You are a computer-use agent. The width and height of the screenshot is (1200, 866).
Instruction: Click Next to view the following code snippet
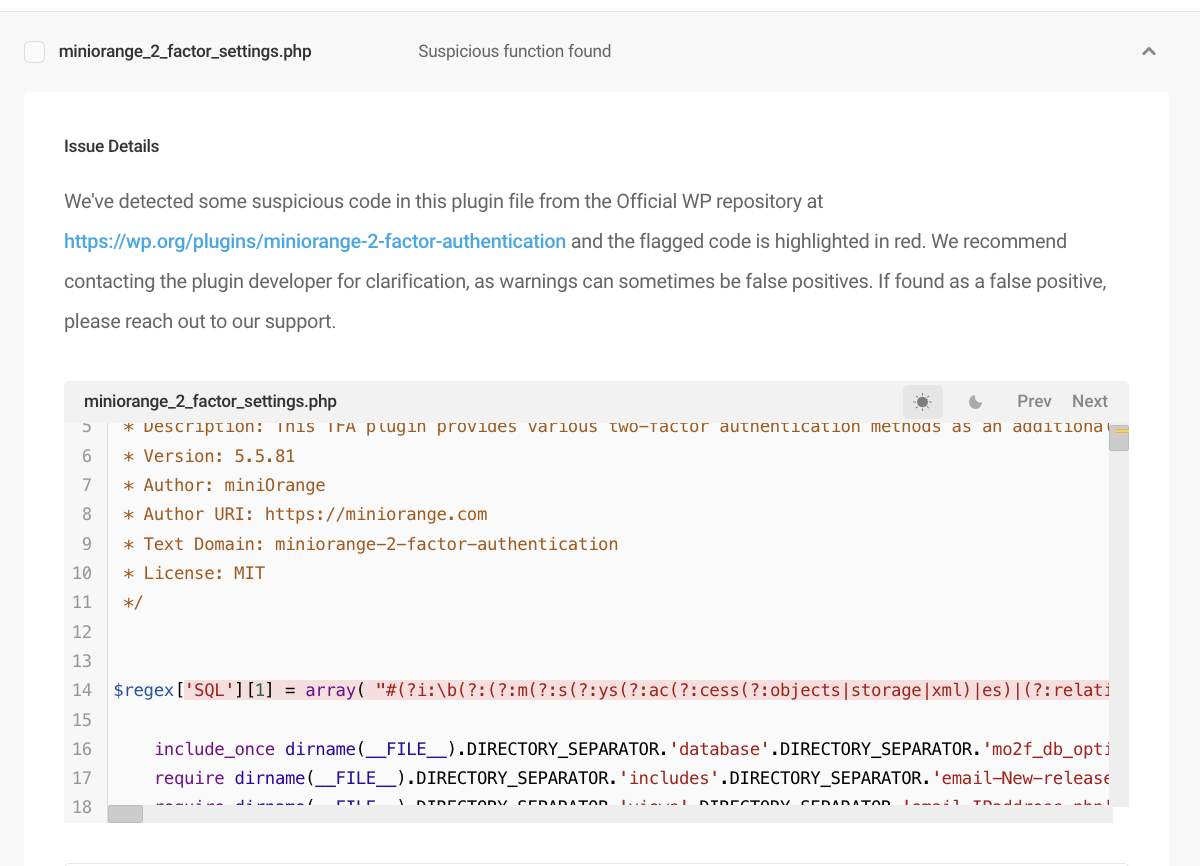(1089, 401)
